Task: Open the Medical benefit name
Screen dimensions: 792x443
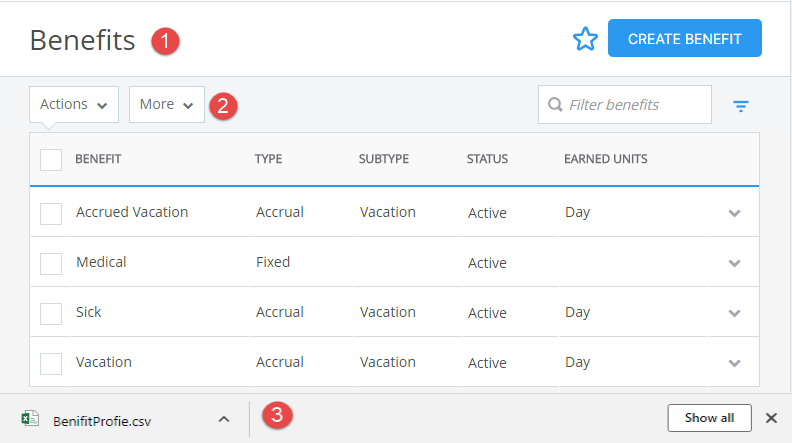Action: (x=101, y=262)
